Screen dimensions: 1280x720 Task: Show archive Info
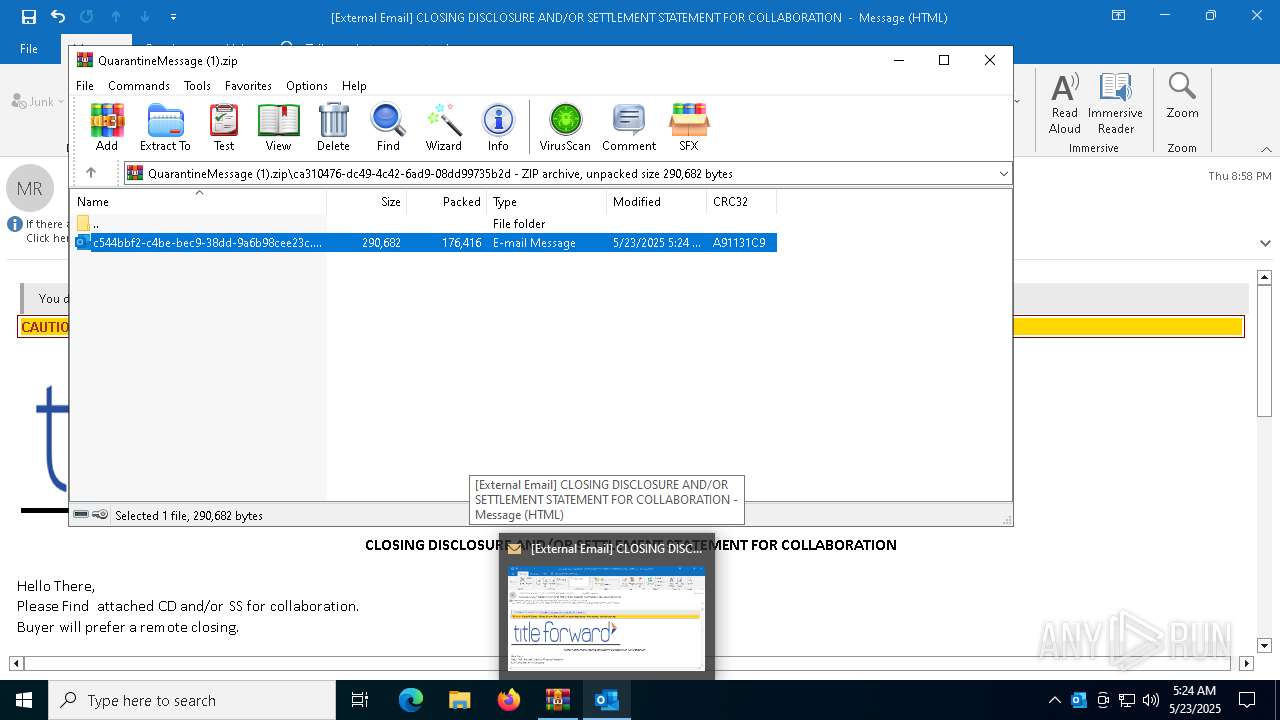coord(498,127)
